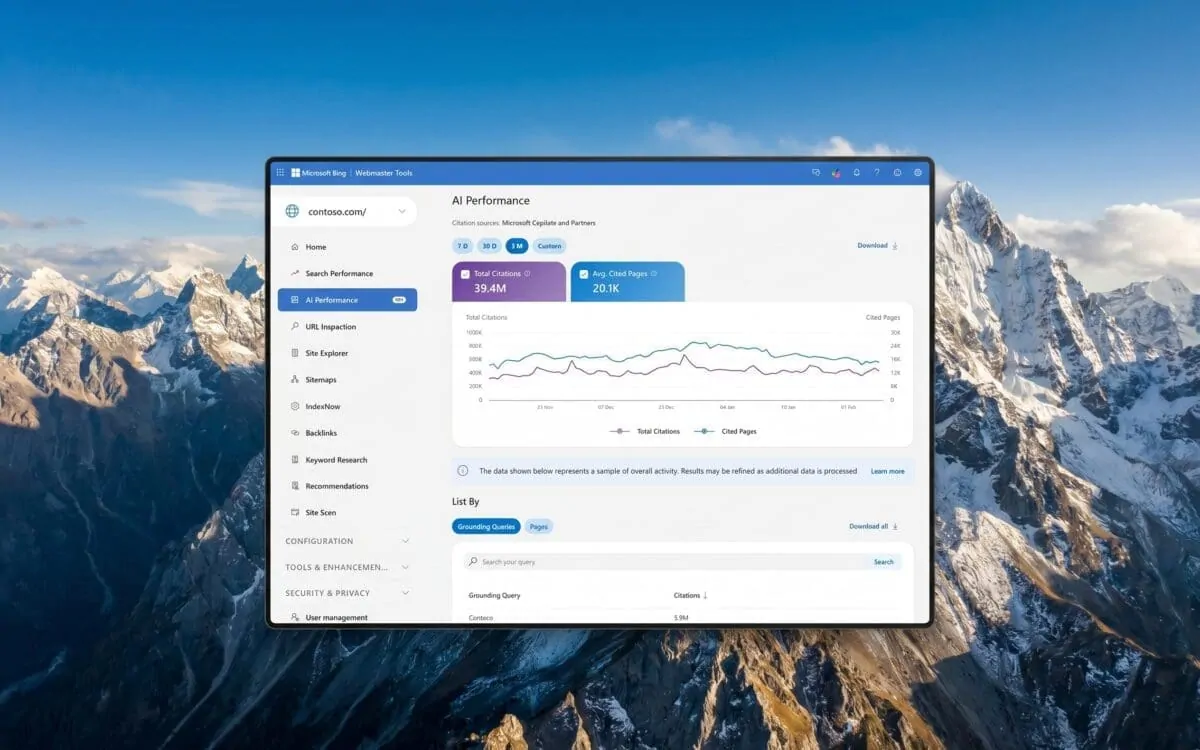Click the Citations sort arrow icon
The image size is (1200, 750).
[705, 595]
